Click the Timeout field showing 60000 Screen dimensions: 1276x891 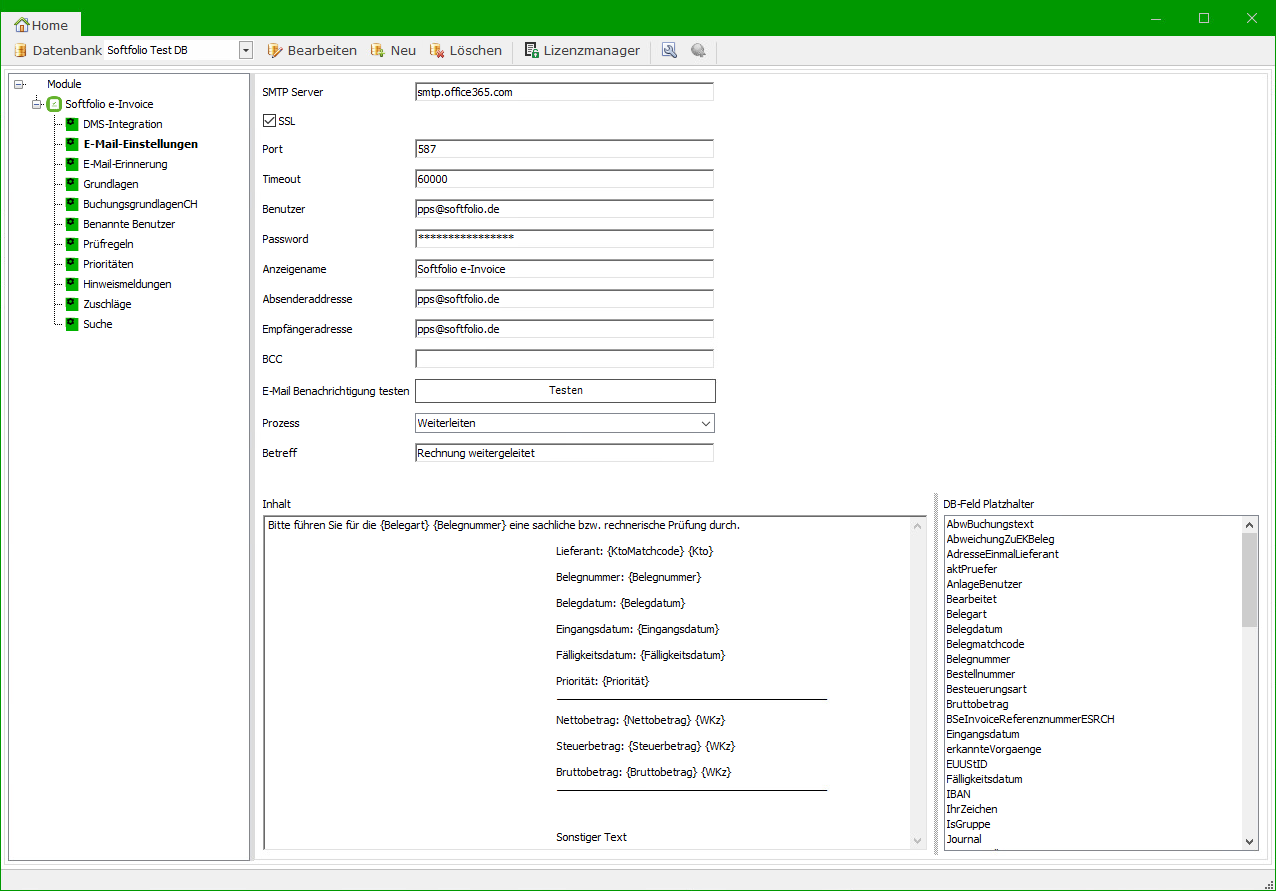[564, 179]
